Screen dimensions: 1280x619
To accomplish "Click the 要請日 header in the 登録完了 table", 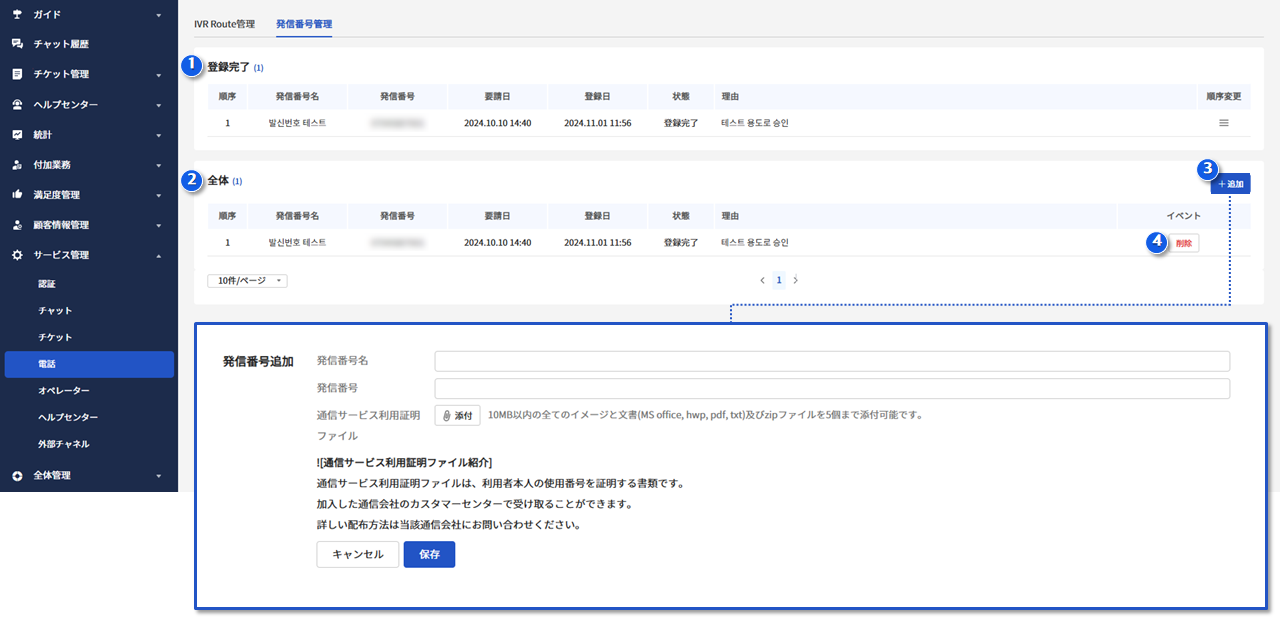I will [498, 97].
